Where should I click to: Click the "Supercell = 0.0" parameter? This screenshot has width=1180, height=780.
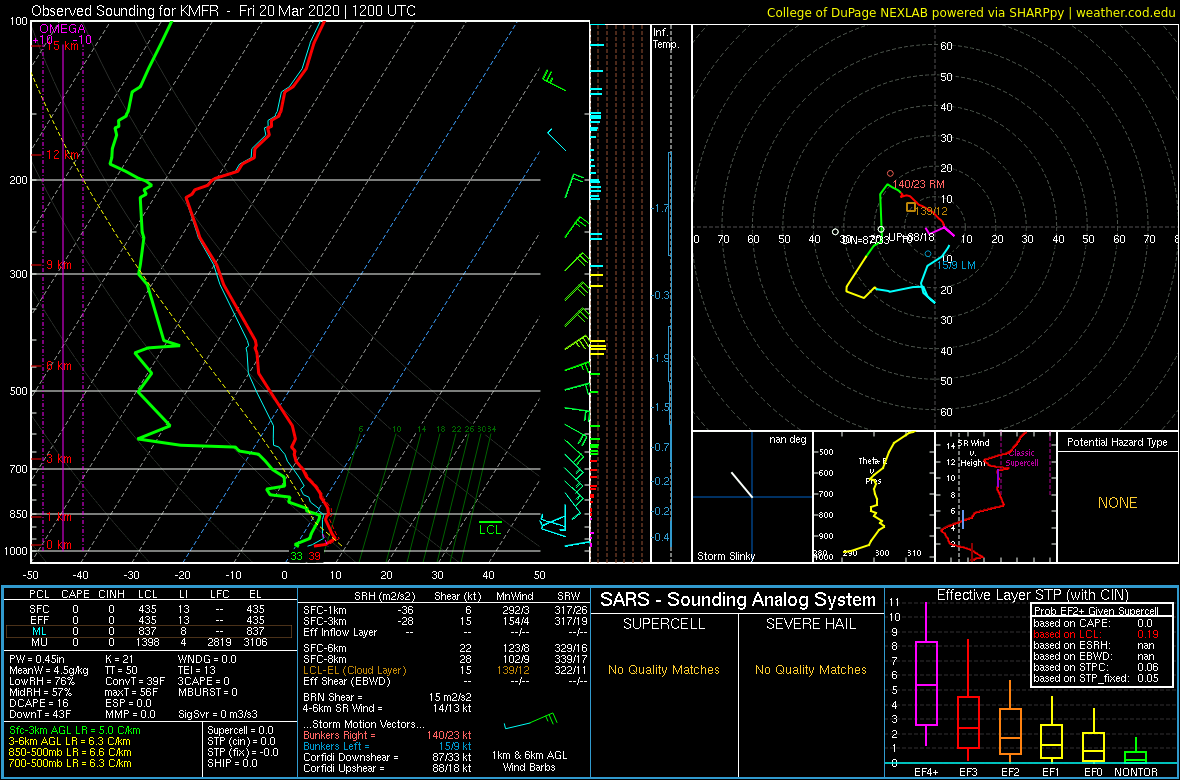tap(241, 730)
